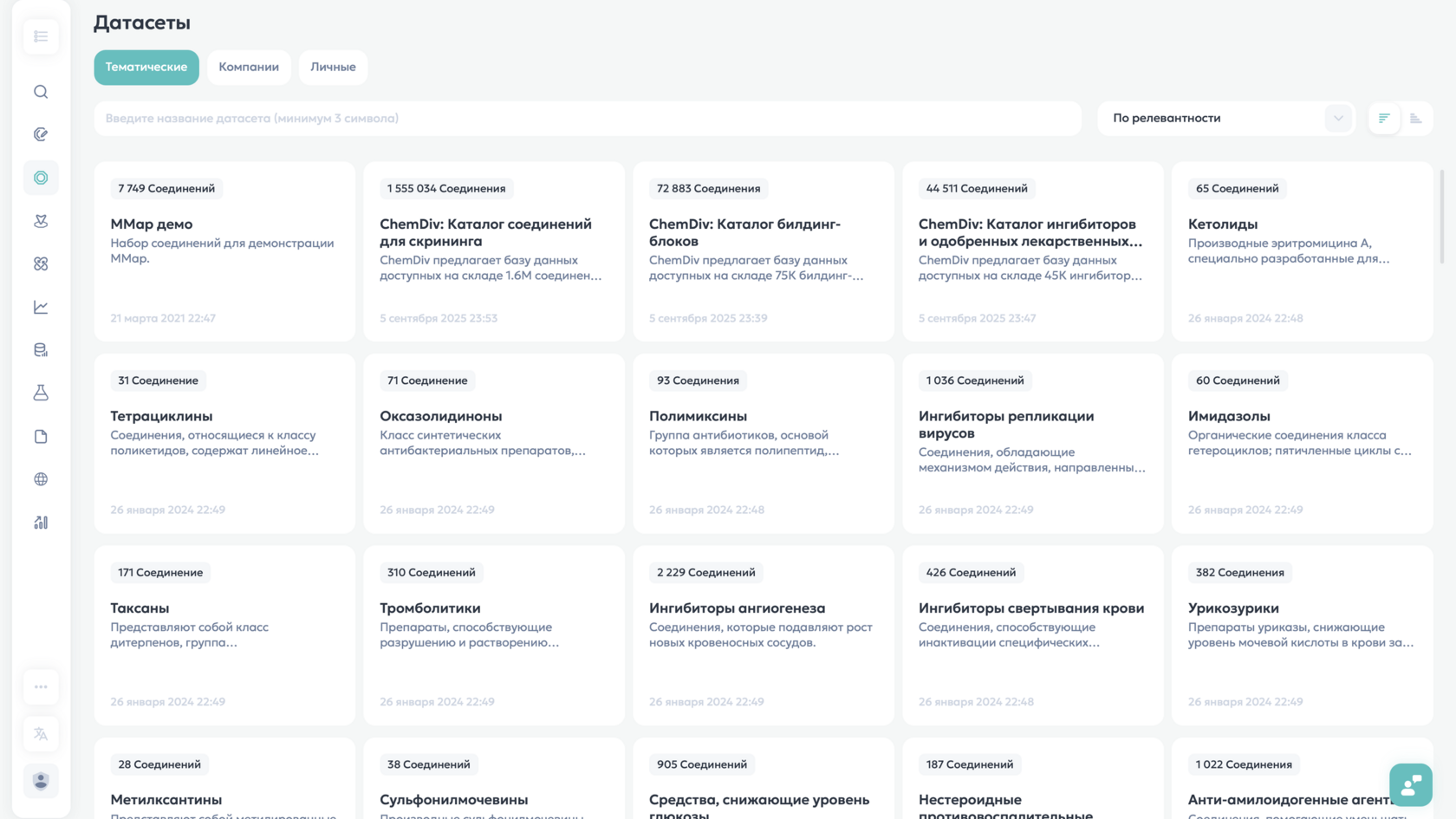Select the highlighted ring Datasets sidebar icon
This screenshot has height=819, width=1456.
coord(41,178)
